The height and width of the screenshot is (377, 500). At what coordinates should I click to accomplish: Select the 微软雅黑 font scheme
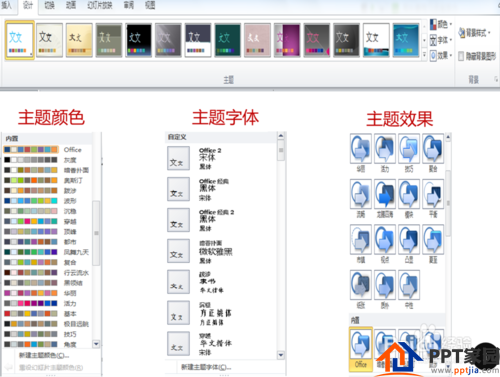point(221,251)
